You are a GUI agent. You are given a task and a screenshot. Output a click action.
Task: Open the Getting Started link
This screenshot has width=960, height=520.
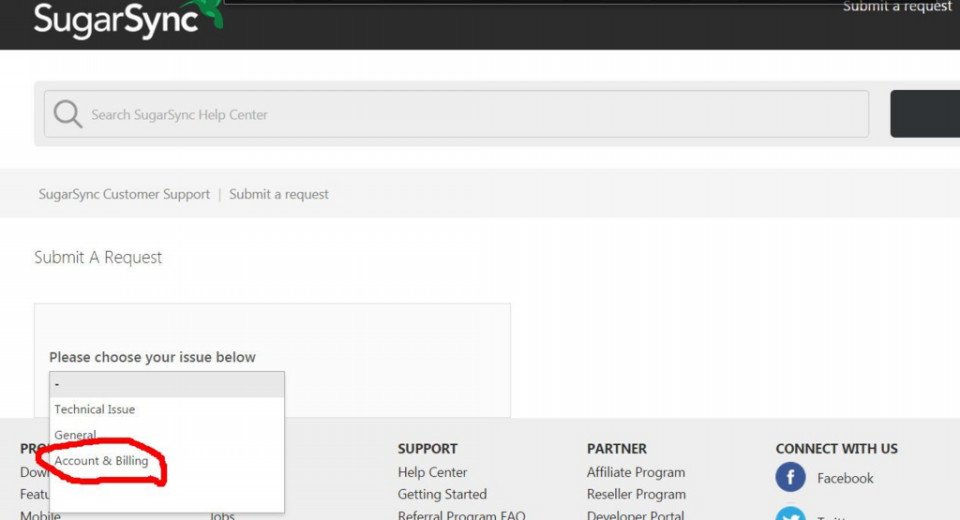point(442,494)
